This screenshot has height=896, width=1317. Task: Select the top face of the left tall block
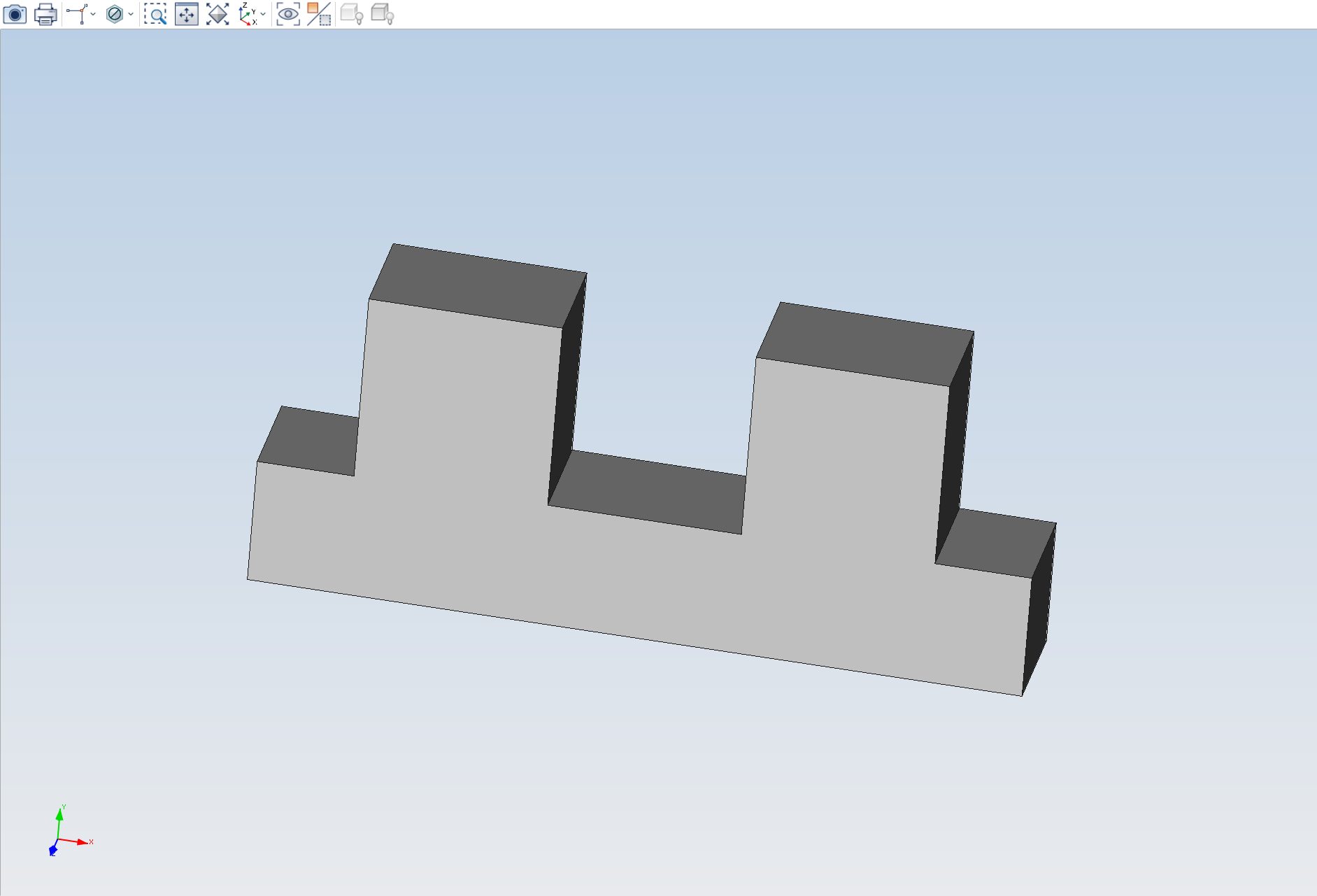click(478, 285)
